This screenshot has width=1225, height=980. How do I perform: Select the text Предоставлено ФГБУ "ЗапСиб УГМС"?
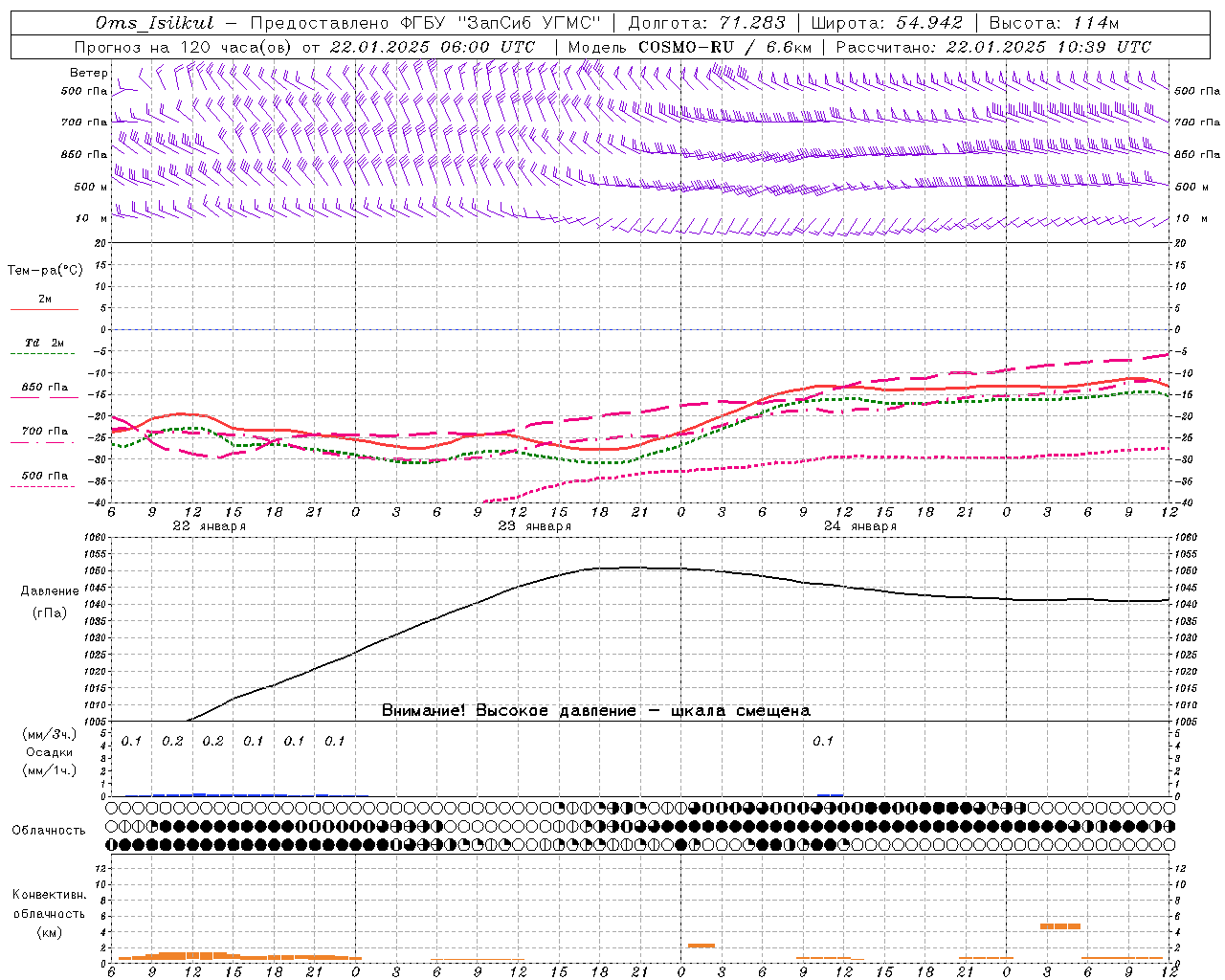click(x=425, y=23)
